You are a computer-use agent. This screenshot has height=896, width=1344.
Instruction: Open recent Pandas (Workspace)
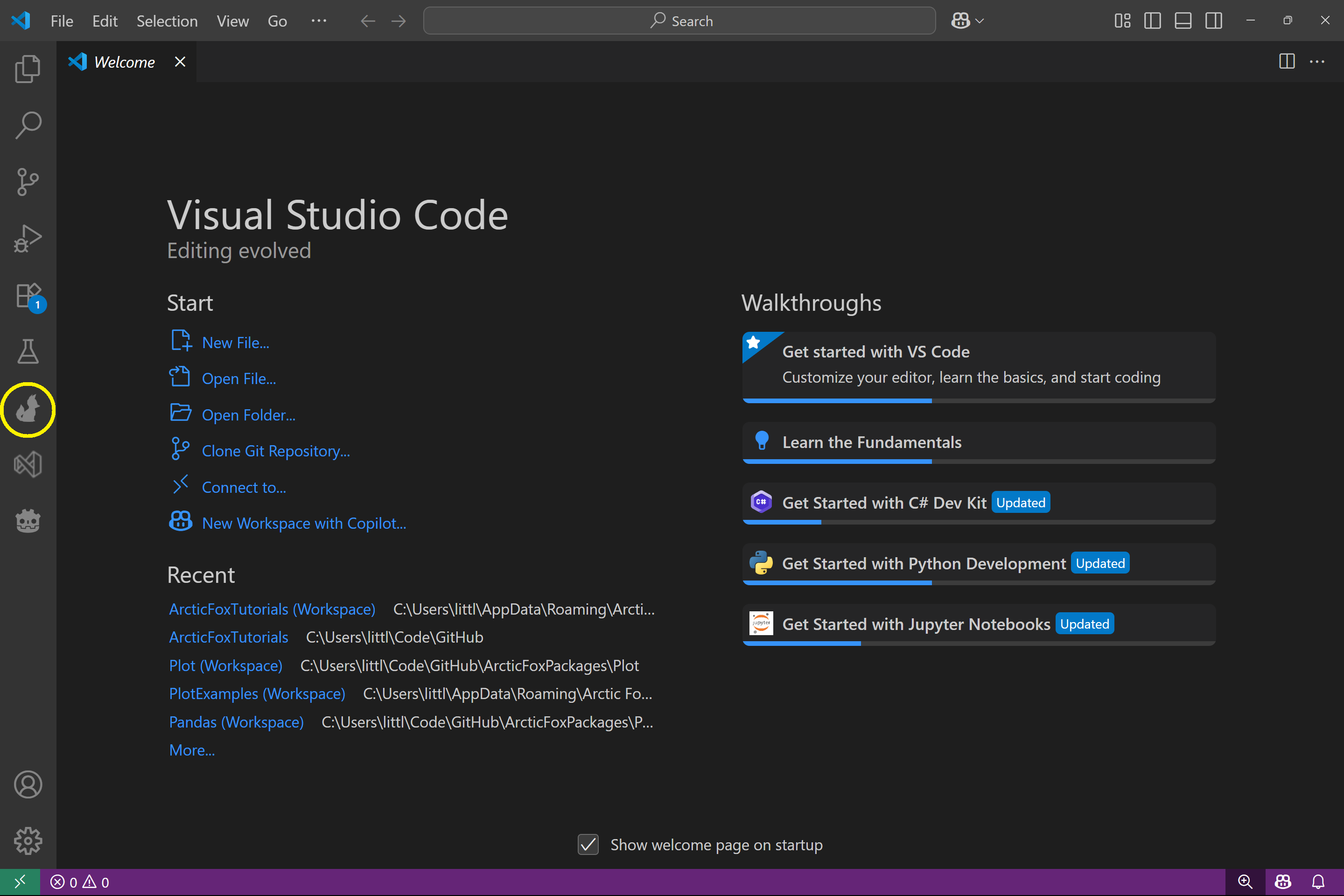(237, 723)
